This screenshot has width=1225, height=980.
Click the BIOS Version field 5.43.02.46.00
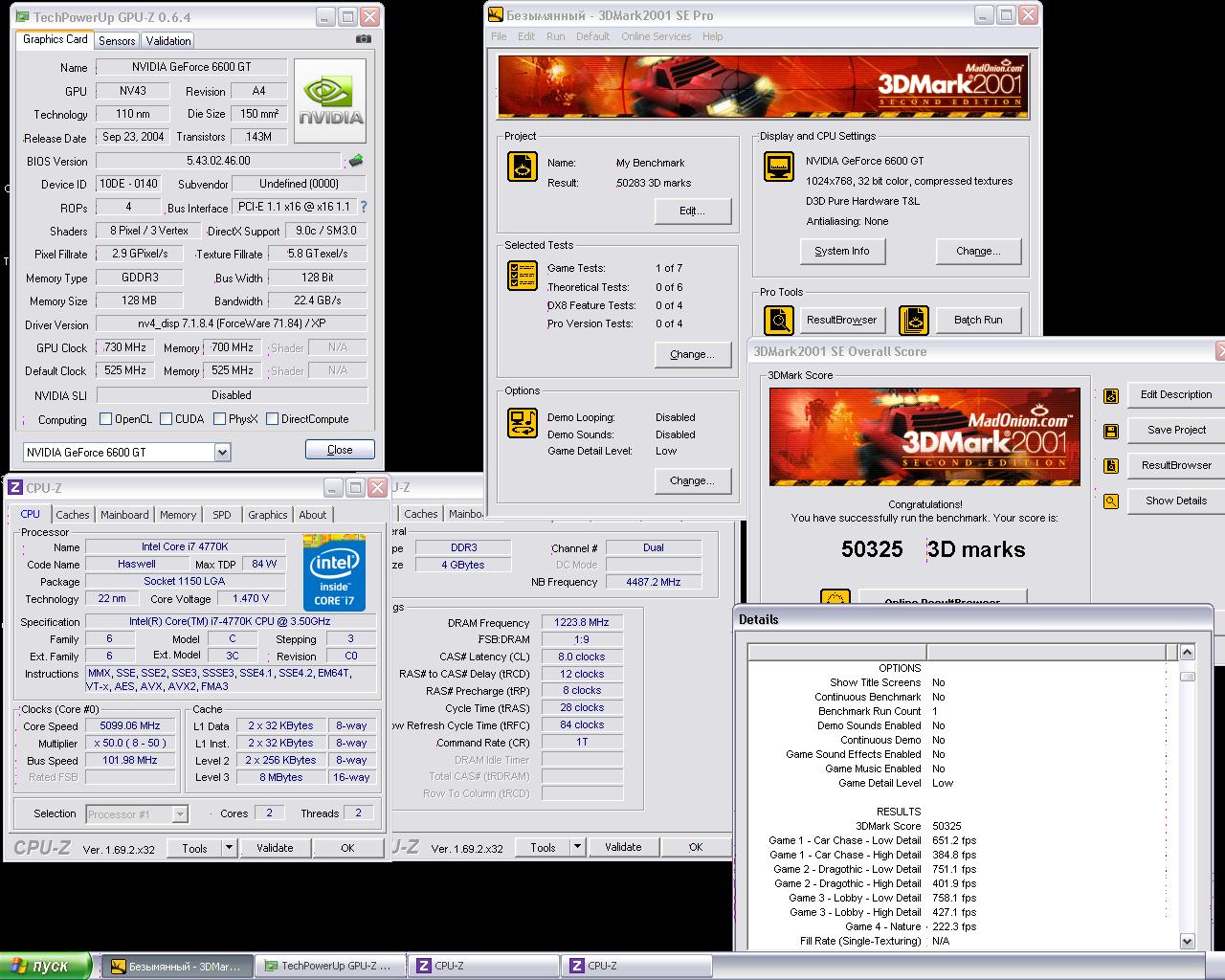click(218, 161)
